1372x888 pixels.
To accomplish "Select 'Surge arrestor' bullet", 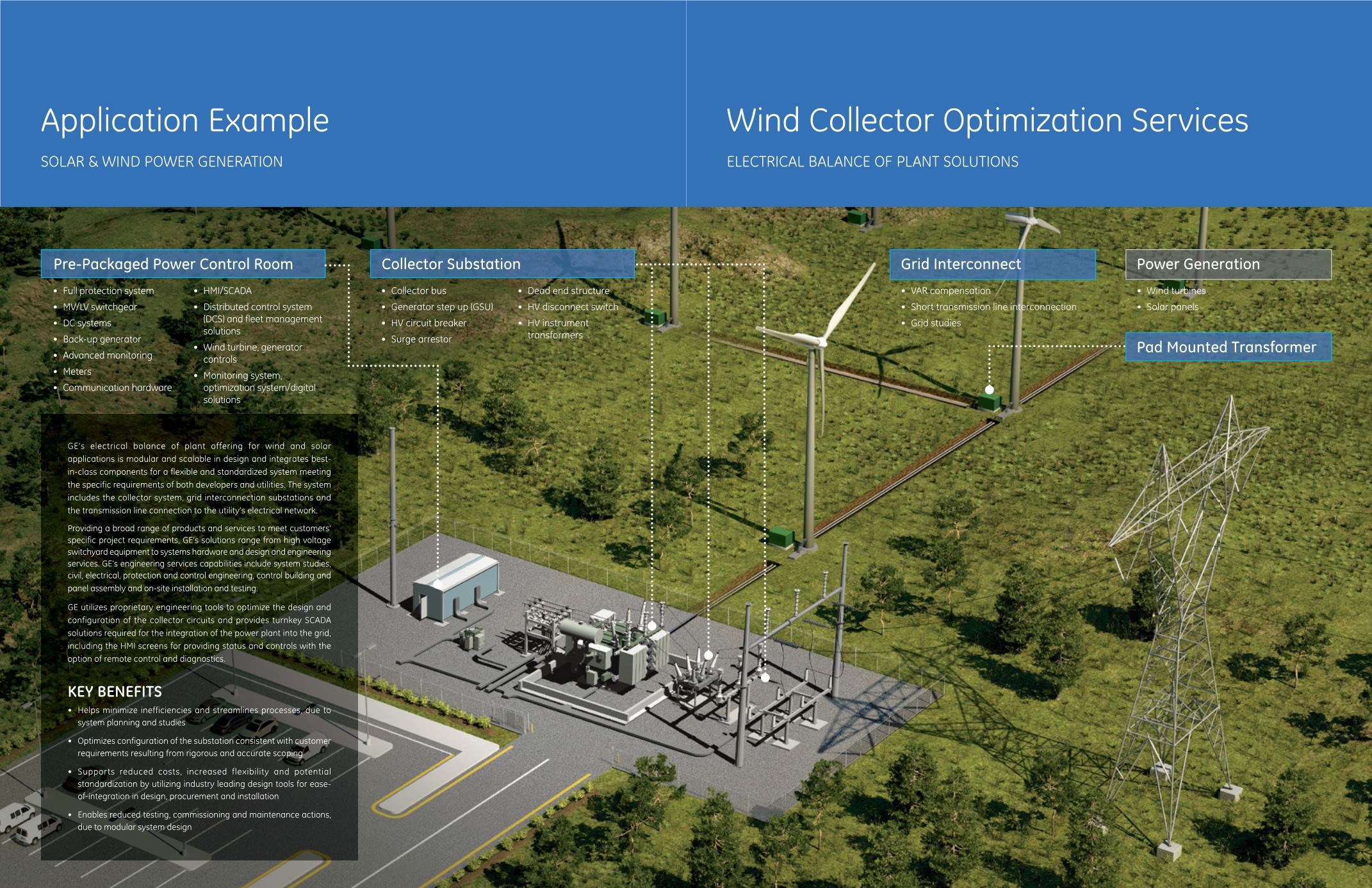I will [x=417, y=339].
